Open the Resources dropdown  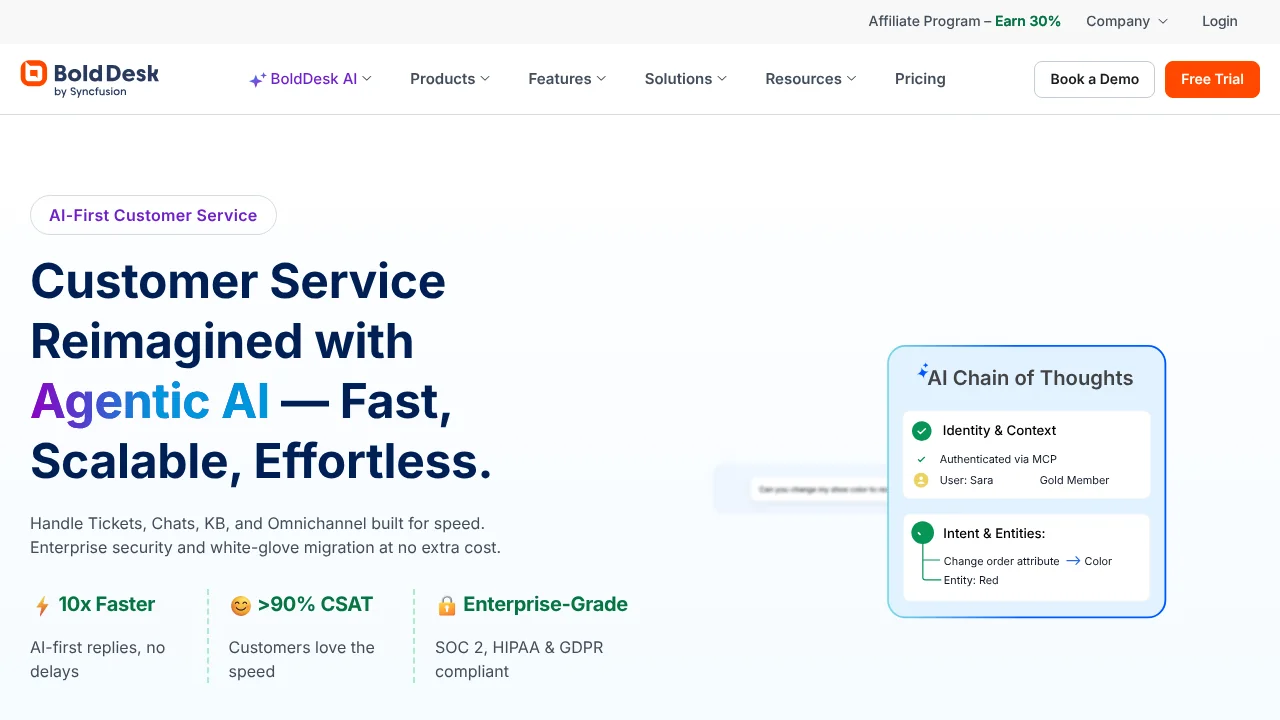[810, 79]
